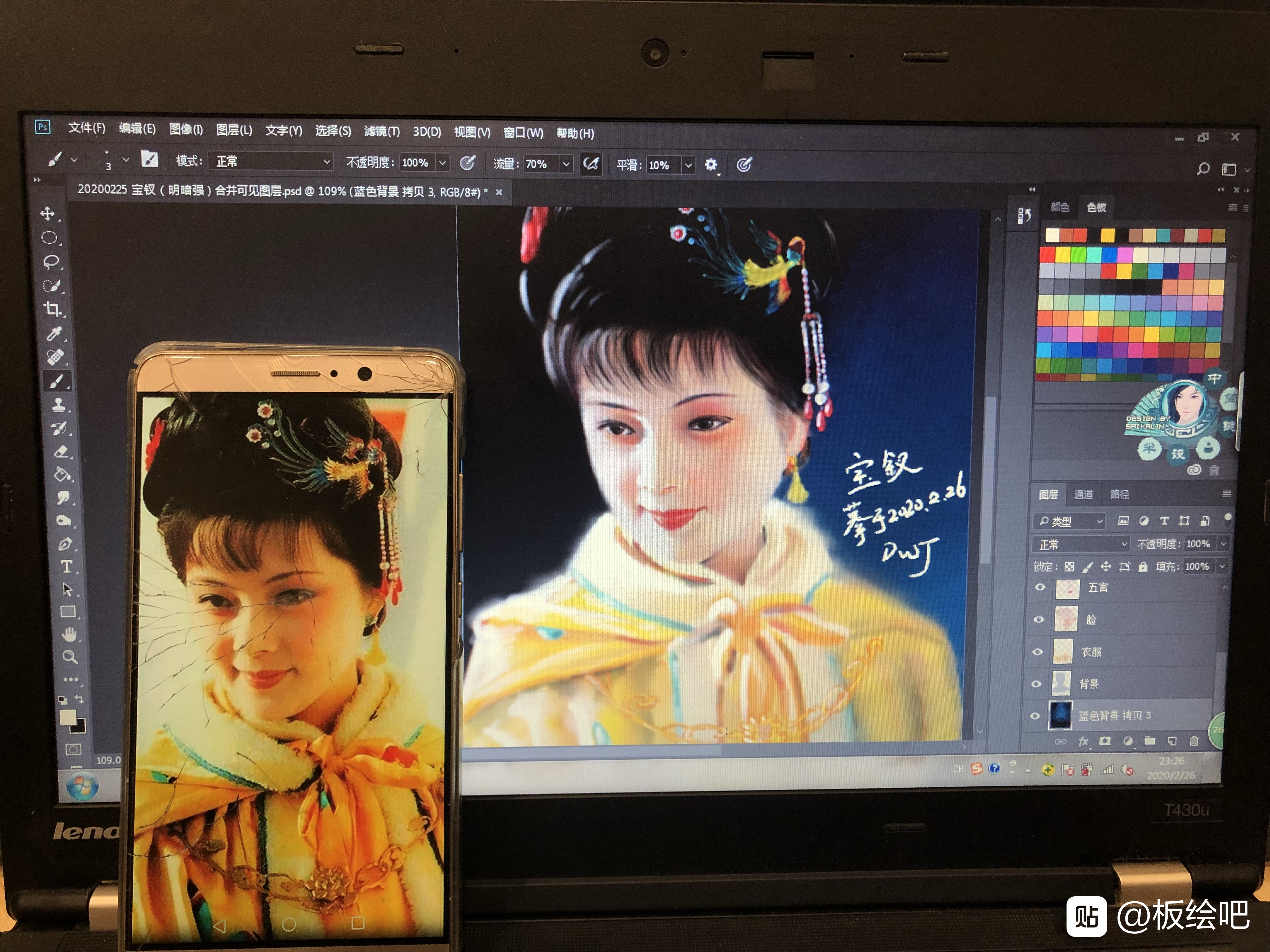
Task: Select the Zoom magnifier tool
Action: (x=70, y=656)
